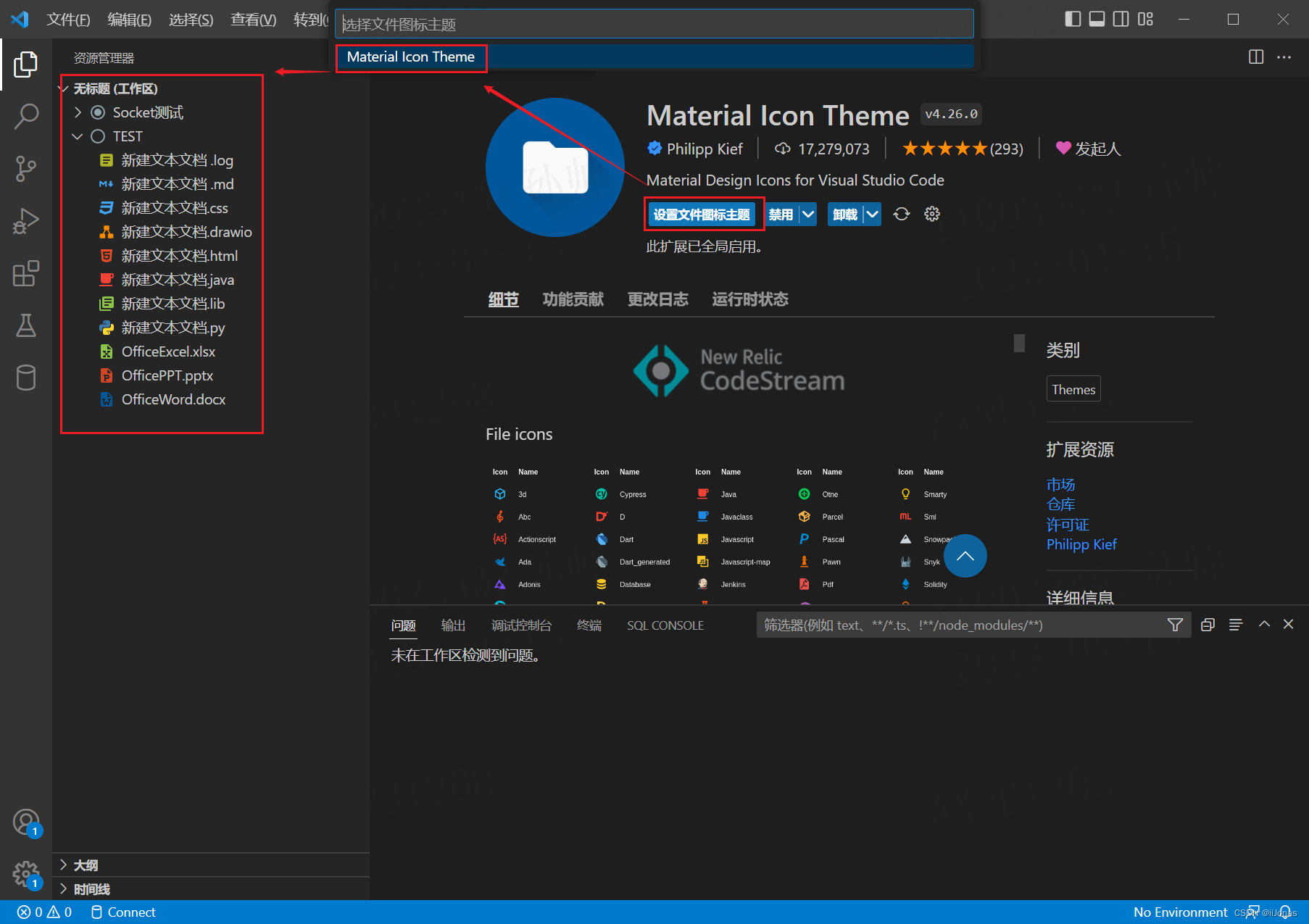Open the 编辑(E) menu

click(x=130, y=20)
